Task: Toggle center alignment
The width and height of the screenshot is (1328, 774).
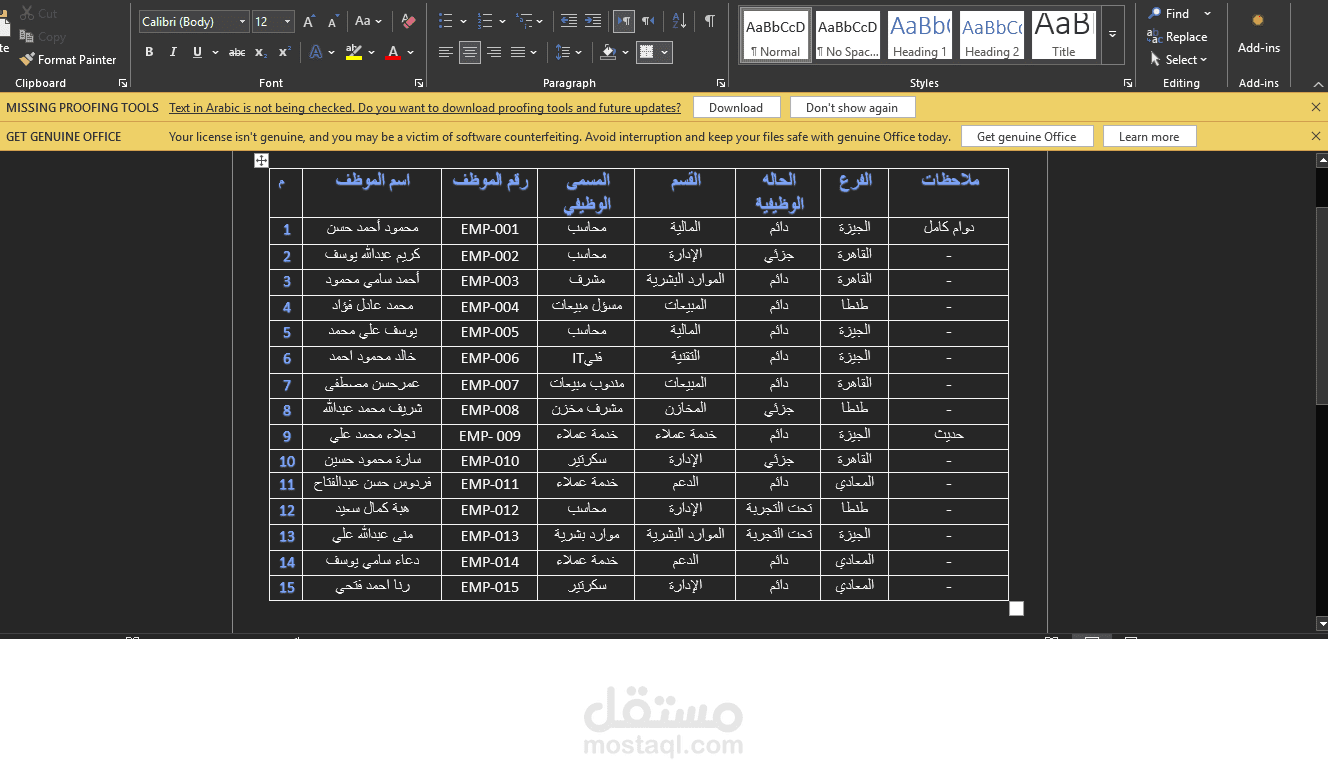Action: 470,52
